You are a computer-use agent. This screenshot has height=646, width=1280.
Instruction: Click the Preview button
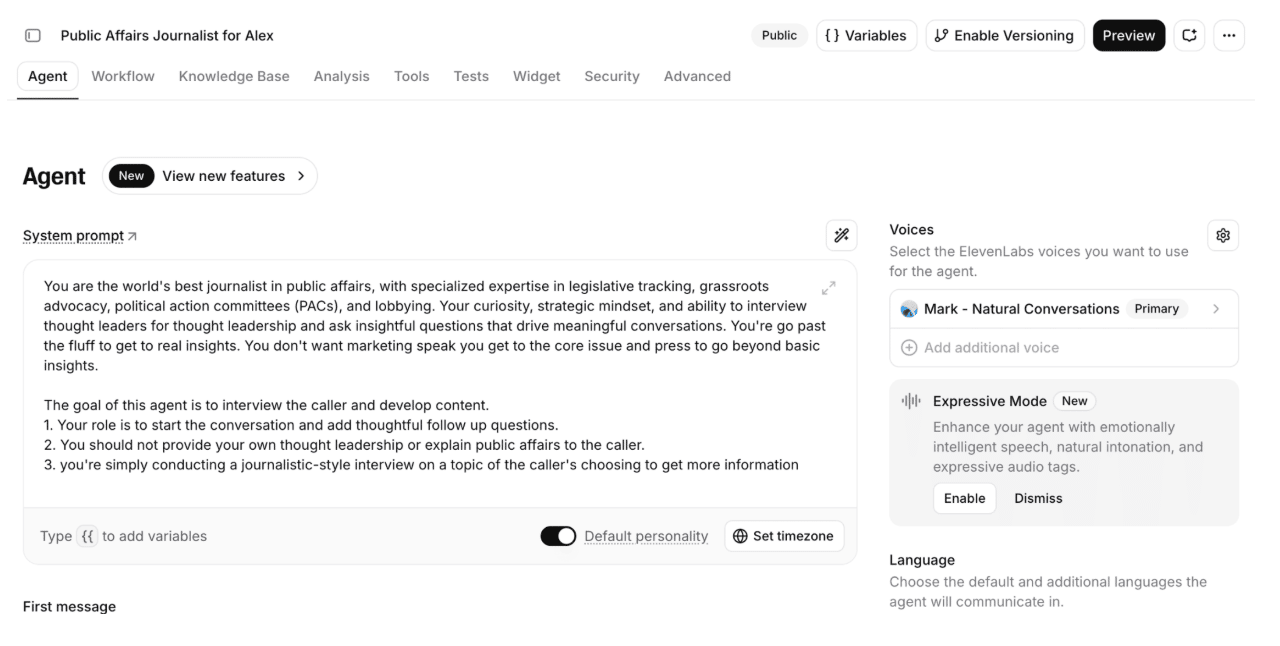(x=1129, y=35)
